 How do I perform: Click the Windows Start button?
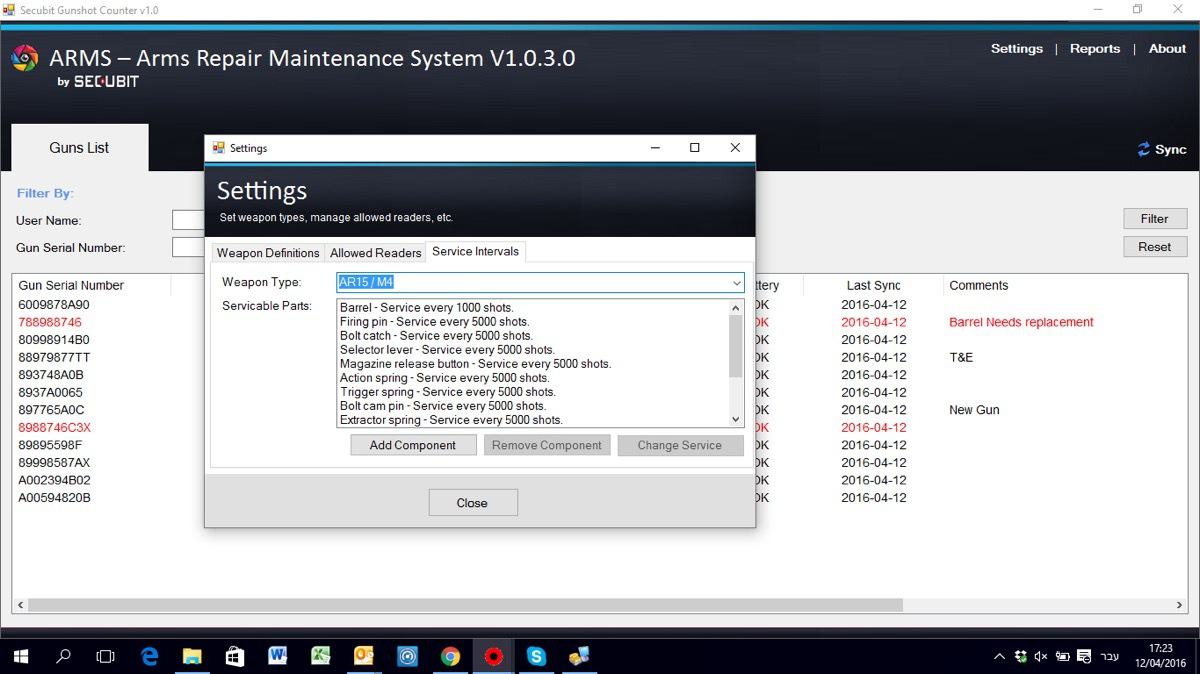point(21,656)
